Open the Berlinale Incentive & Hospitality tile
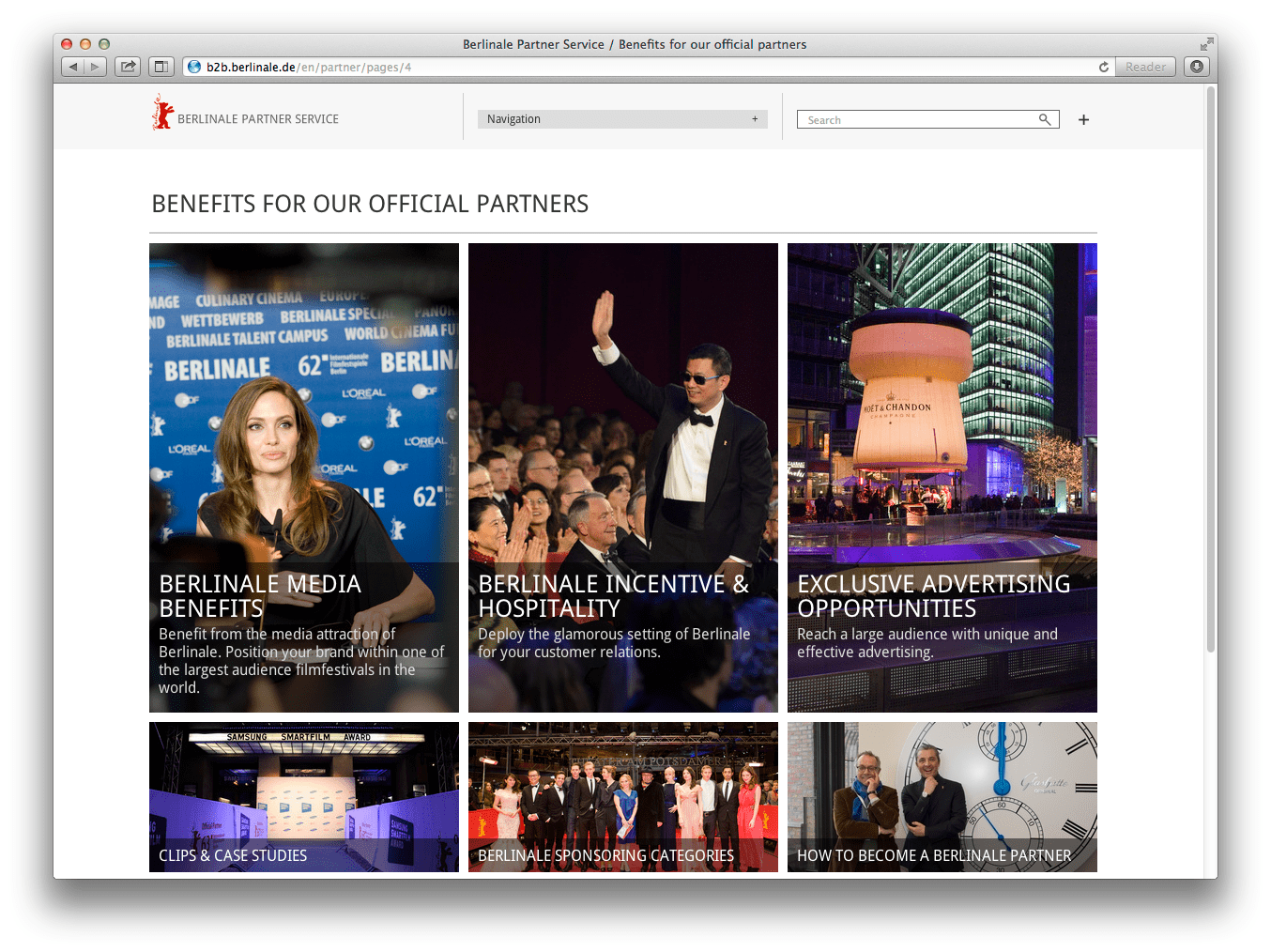 point(623,477)
